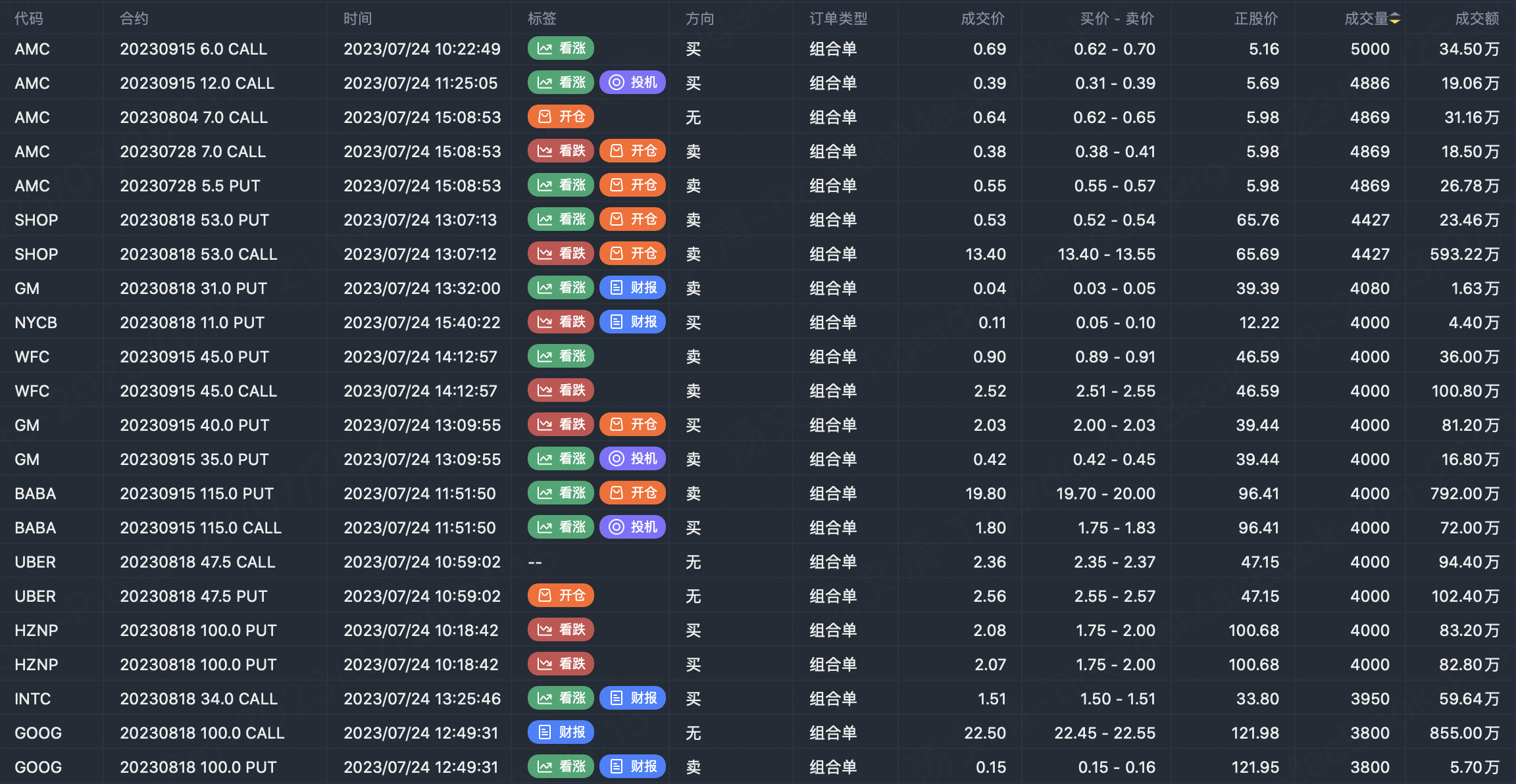Click the 合约 column header
Image resolution: width=1516 pixels, height=784 pixels.
(134, 18)
